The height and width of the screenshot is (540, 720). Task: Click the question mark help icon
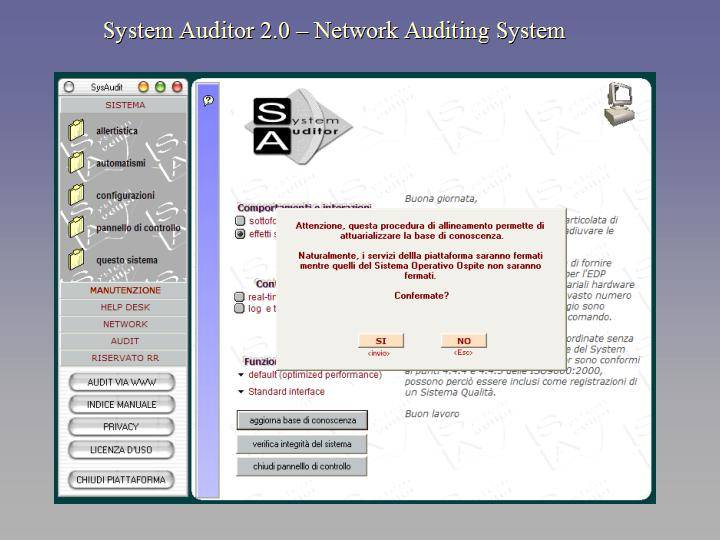pyautogui.click(x=208, y=100)
